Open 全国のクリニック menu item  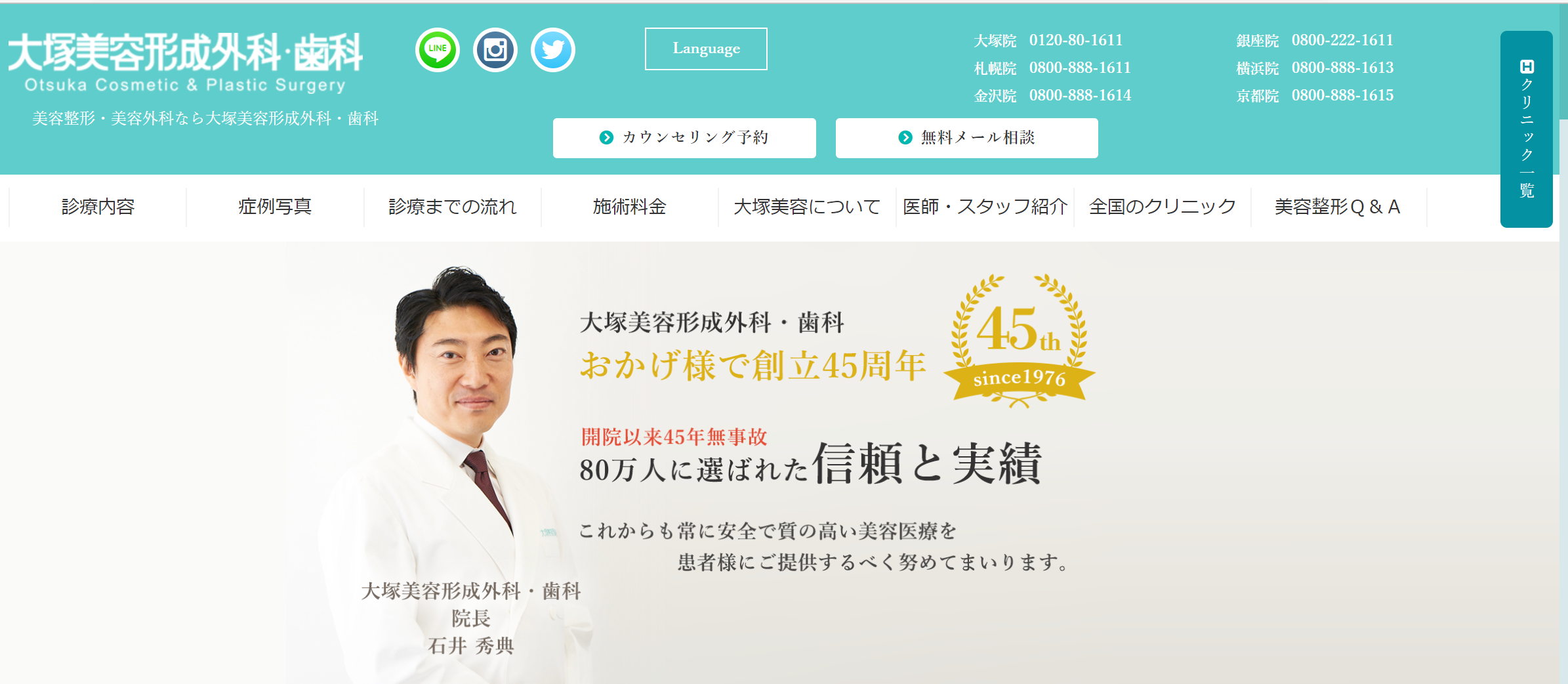pos(1163,207)
